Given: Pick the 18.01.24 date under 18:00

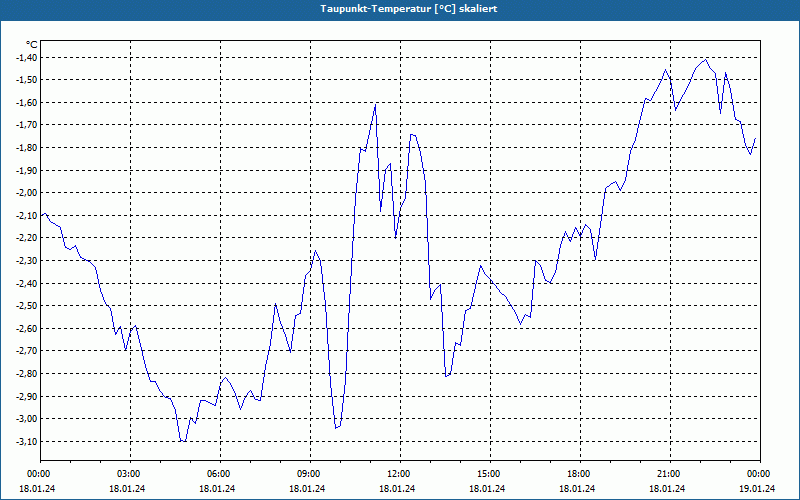Looking at the screenshot, I should tap(577, 488).
